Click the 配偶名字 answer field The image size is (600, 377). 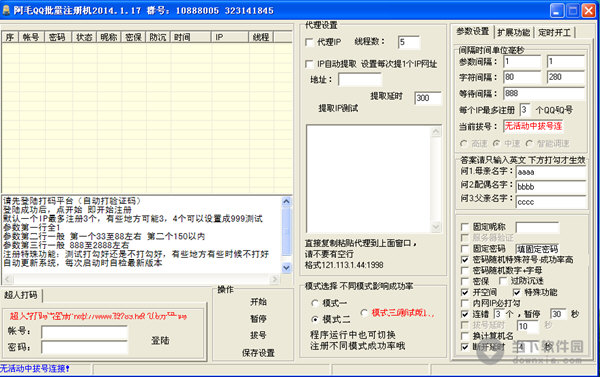(551, 187)
